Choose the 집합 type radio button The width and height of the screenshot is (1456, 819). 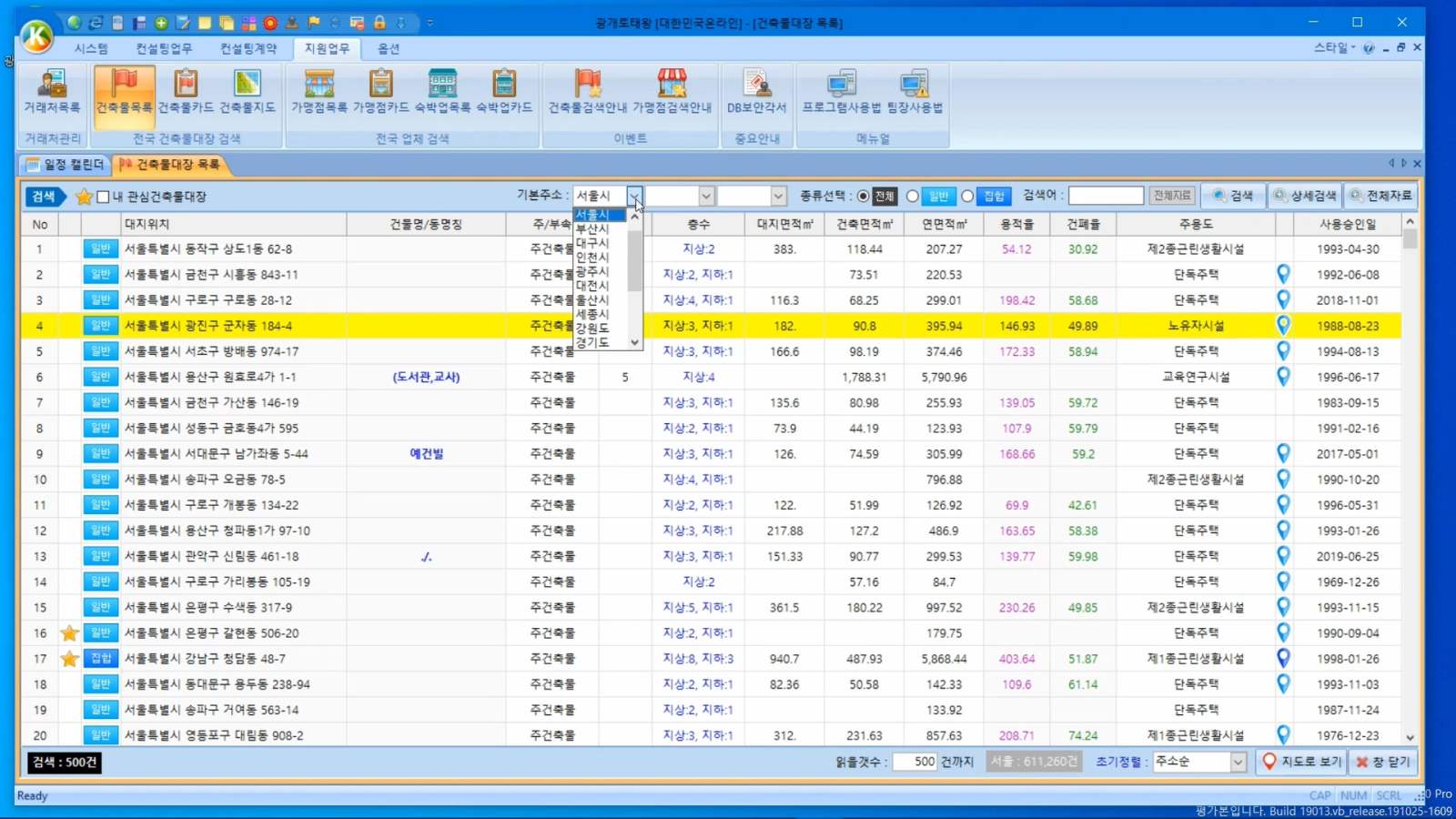point(967,197)
